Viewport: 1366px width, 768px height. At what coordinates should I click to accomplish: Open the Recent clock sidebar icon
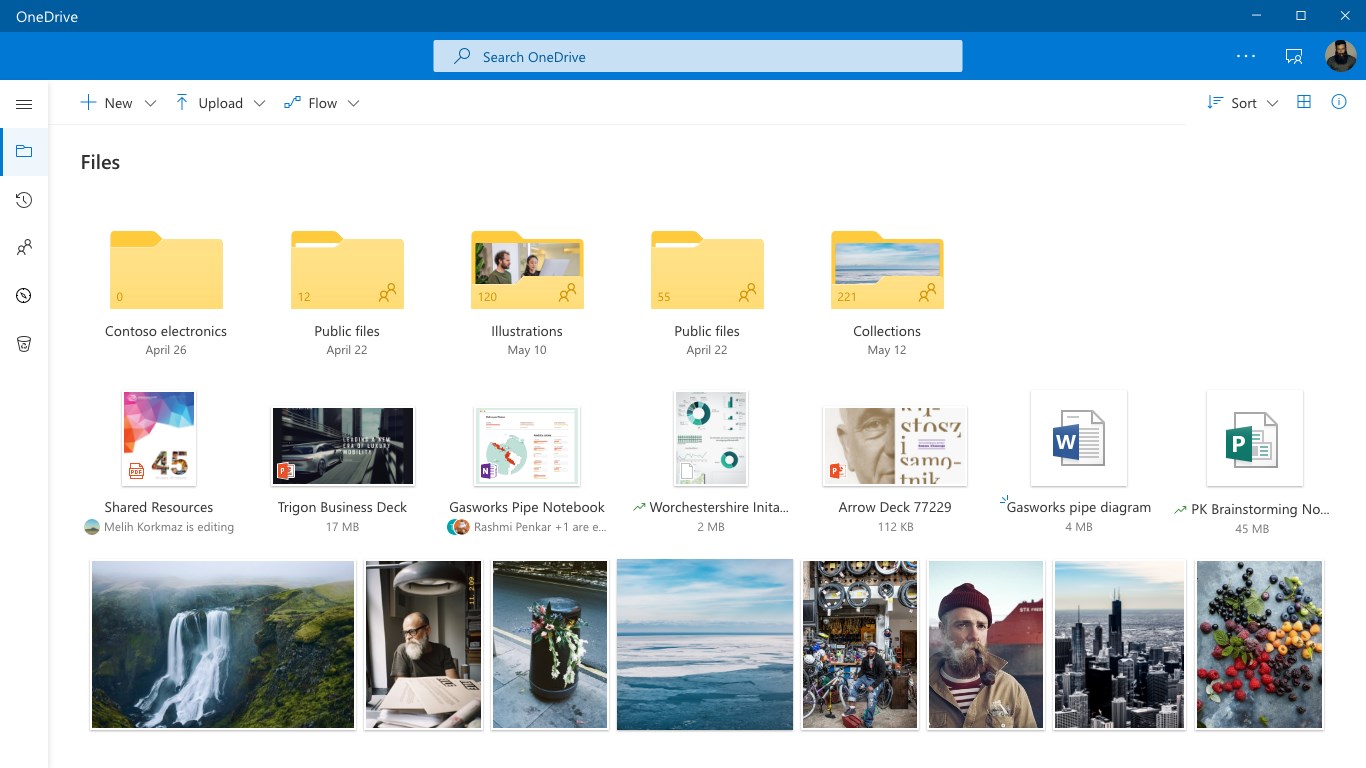coord(24,200)
